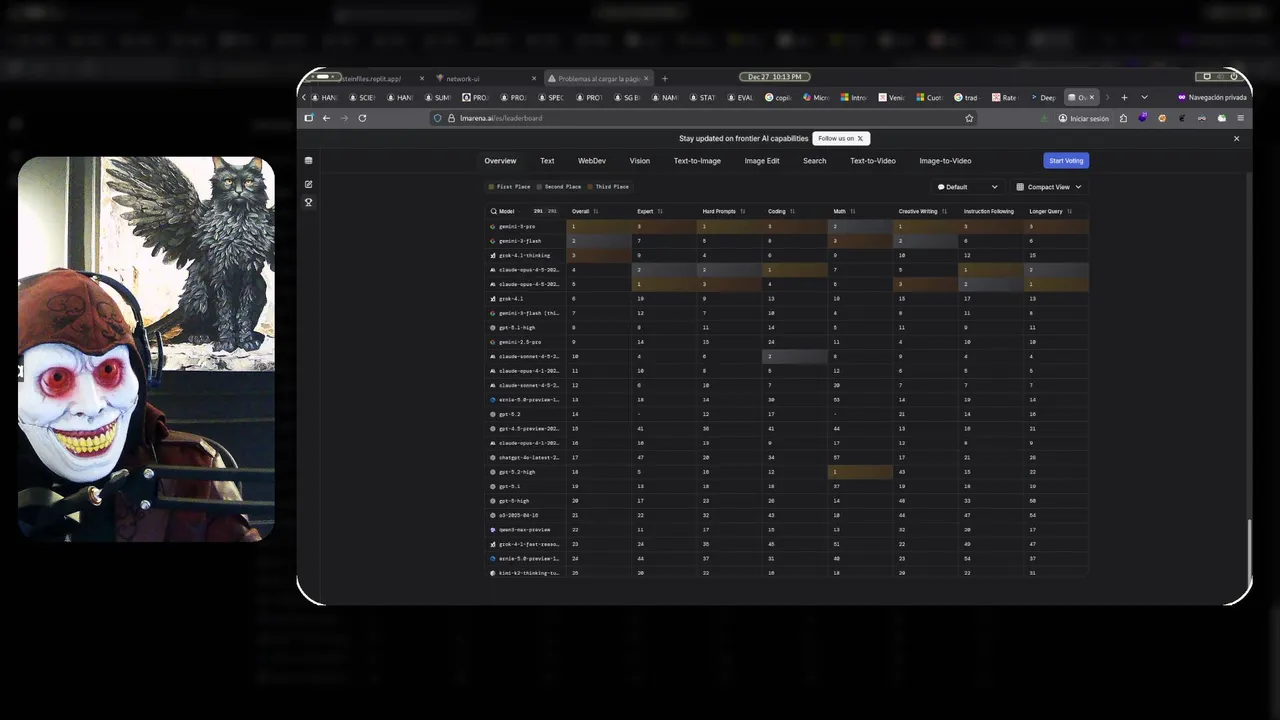Switch to the Text leaderboard tab
The height and width of the screenshot is (720, 1280).
point(547,161)
